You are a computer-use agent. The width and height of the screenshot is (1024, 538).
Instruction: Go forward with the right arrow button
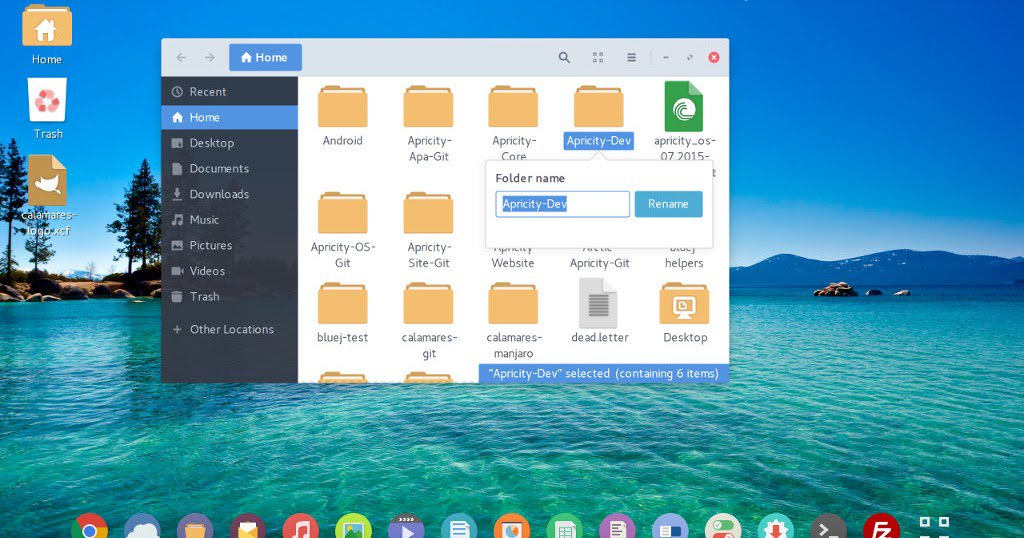(210, 57)
